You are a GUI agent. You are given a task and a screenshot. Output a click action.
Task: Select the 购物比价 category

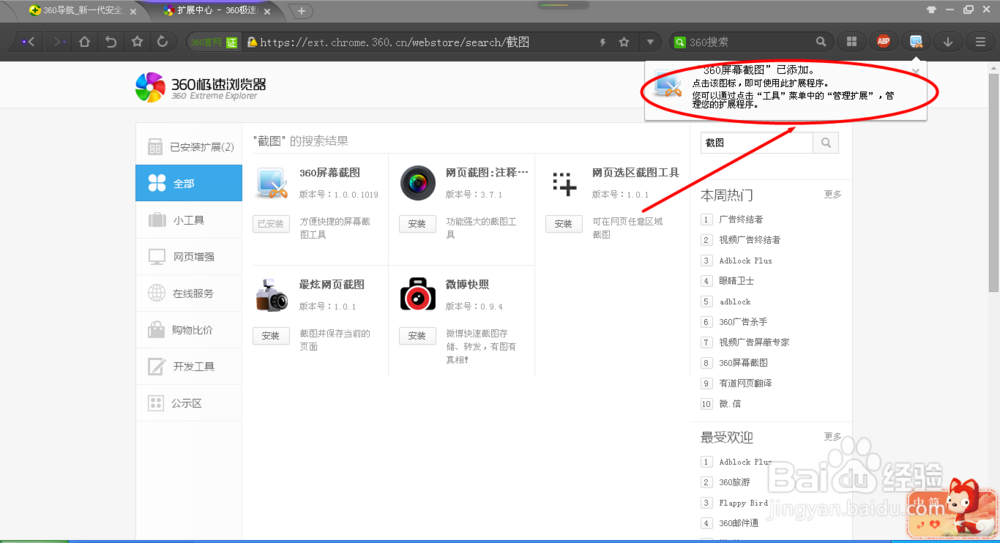click(x=189, y=330)
